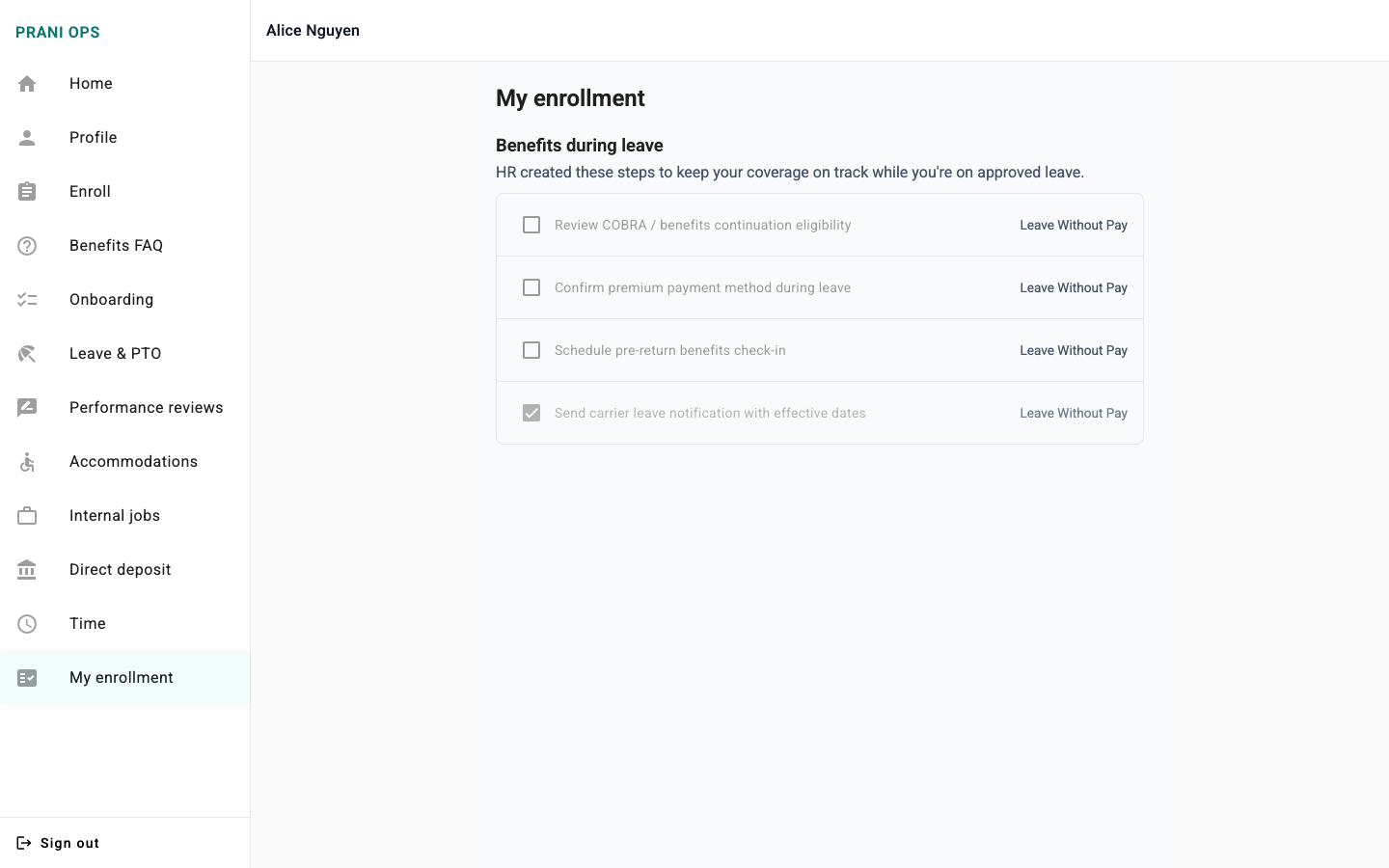
Task: Click the HR created these steps description
Action: point(790,173)
